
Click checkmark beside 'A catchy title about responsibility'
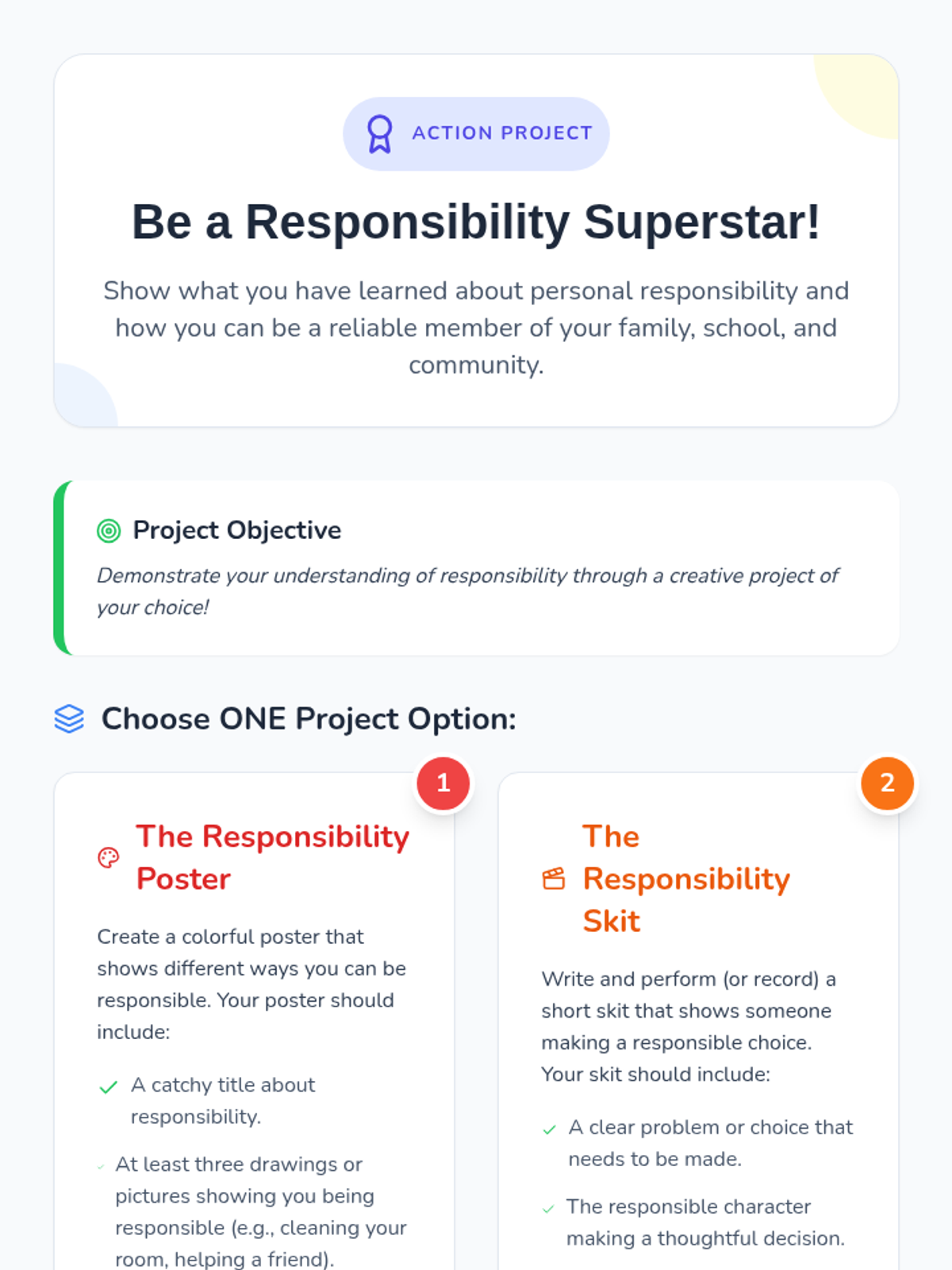point(109,1087)
